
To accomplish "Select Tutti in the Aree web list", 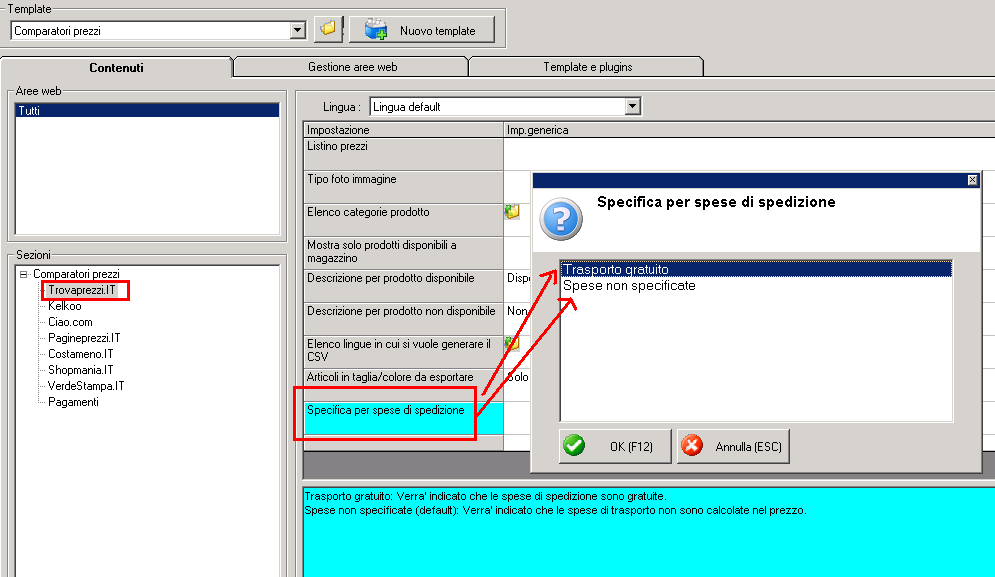I will pyautogui.click(x=147, y=110).
